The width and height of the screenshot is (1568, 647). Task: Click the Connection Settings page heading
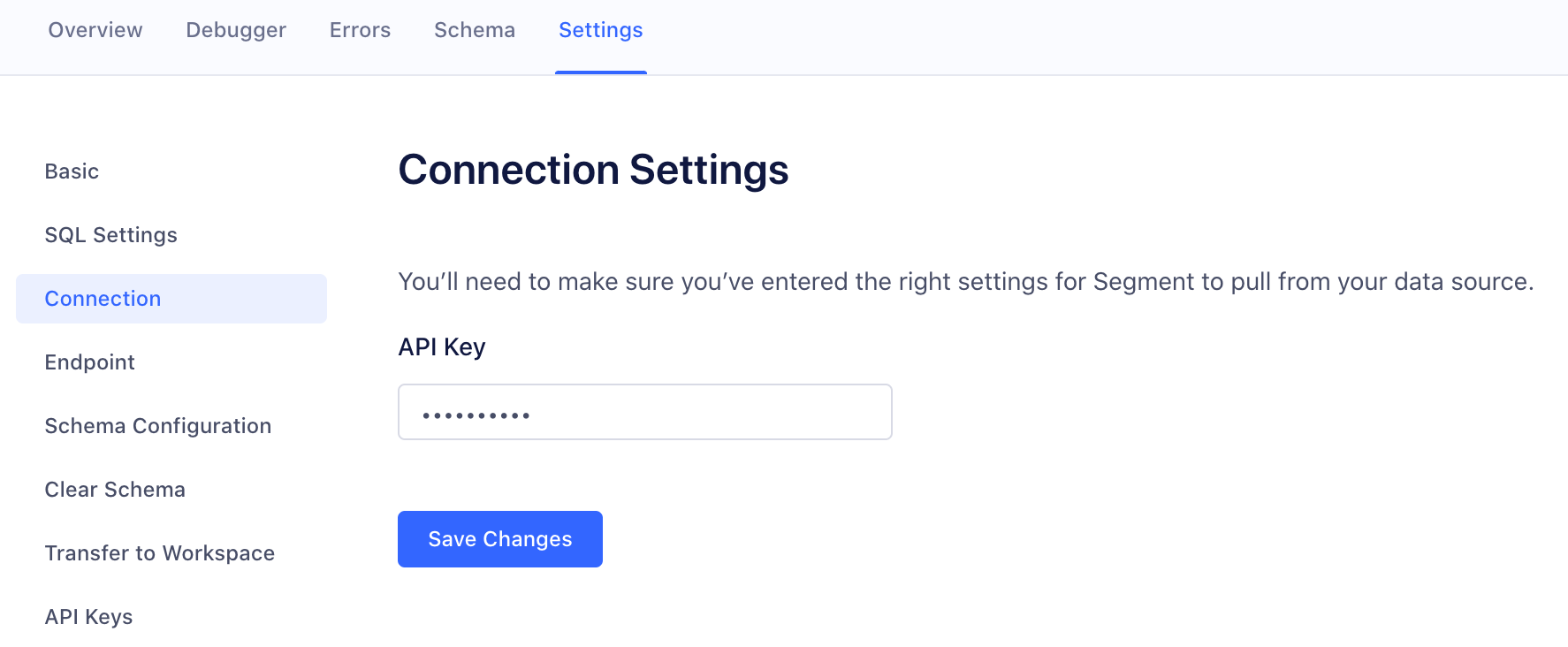click(594, 170)
